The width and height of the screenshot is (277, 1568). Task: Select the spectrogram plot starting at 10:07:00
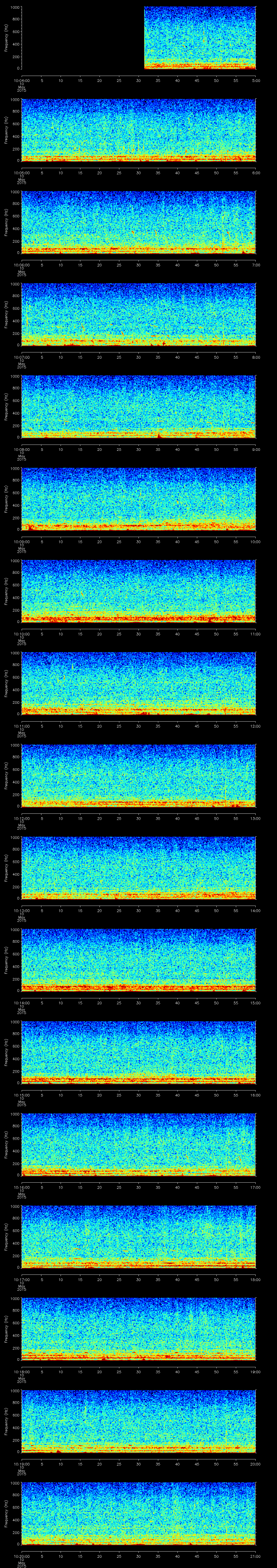139,315
